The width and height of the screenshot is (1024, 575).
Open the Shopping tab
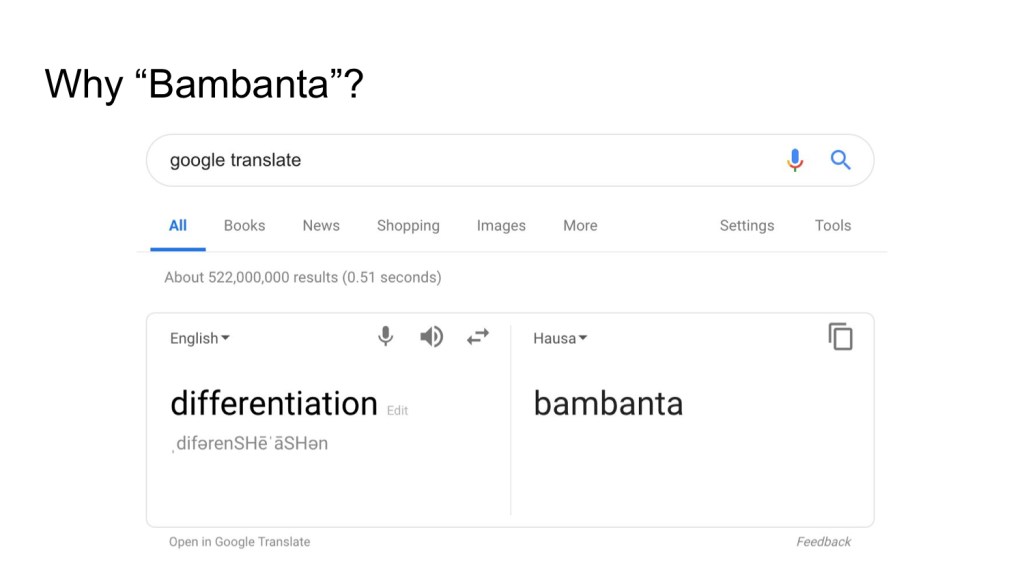(x=408, y=226)
